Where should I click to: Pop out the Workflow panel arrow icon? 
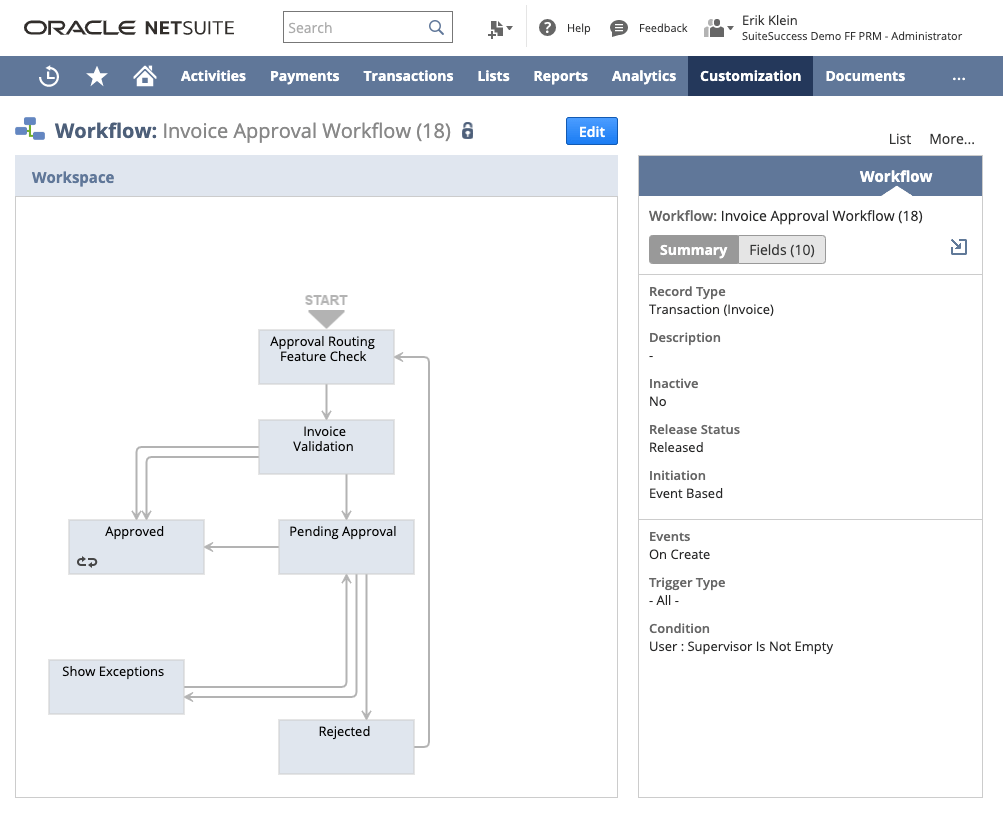point(958,247)
